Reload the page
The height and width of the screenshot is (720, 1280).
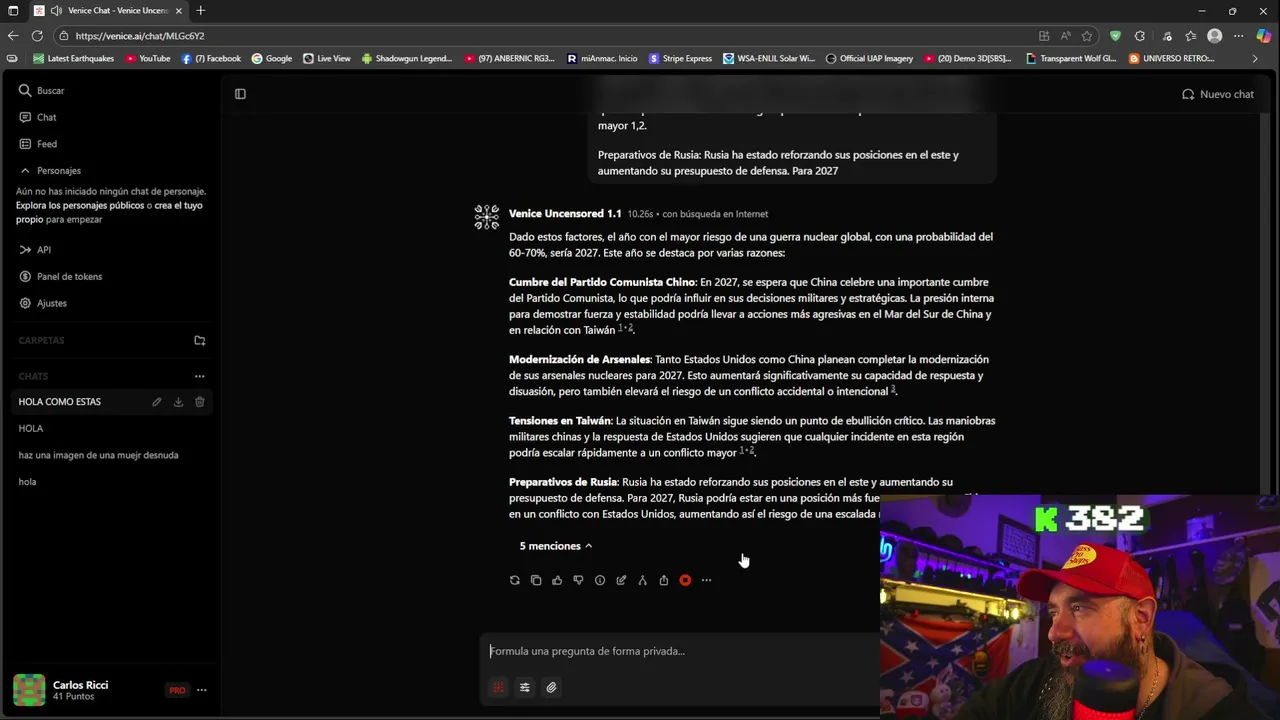(37, 36)
